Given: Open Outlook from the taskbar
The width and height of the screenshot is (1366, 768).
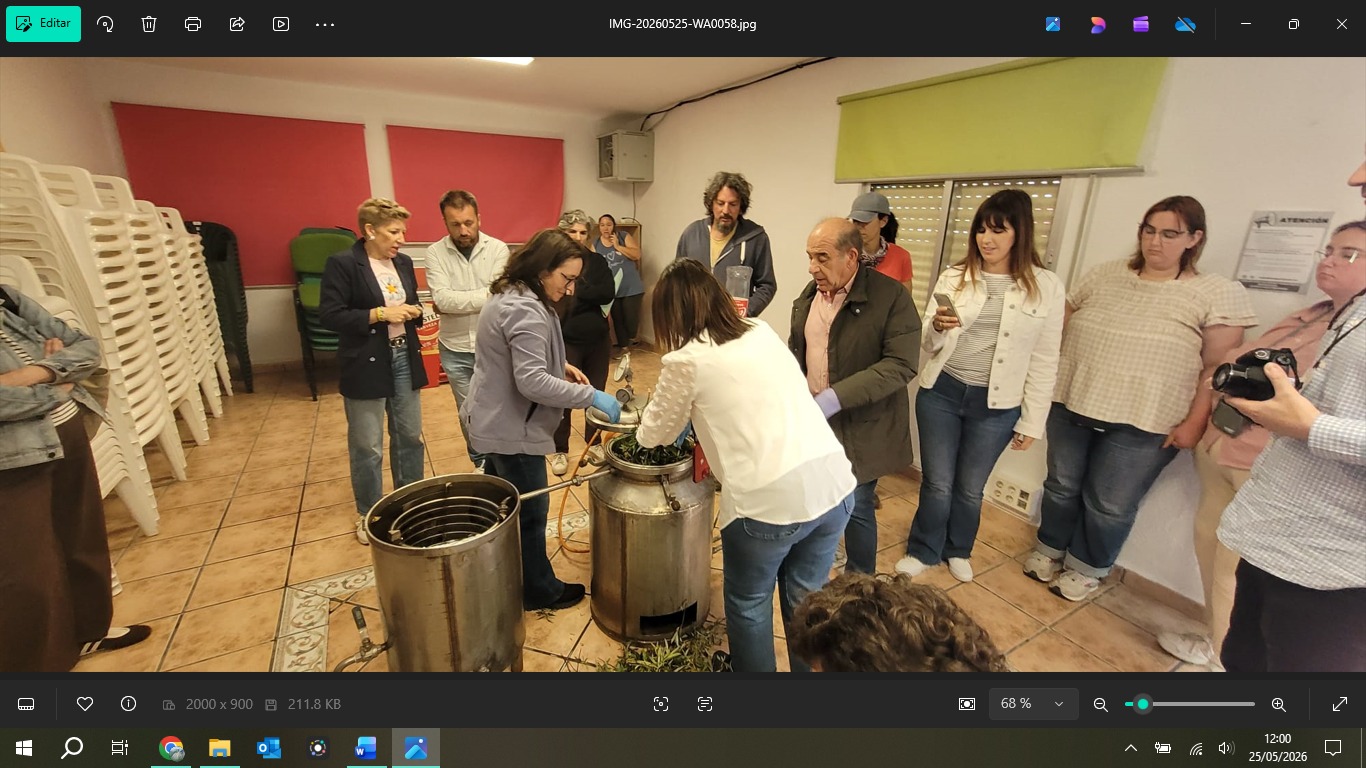Looking at the screenshot, I should pos(268,747).
